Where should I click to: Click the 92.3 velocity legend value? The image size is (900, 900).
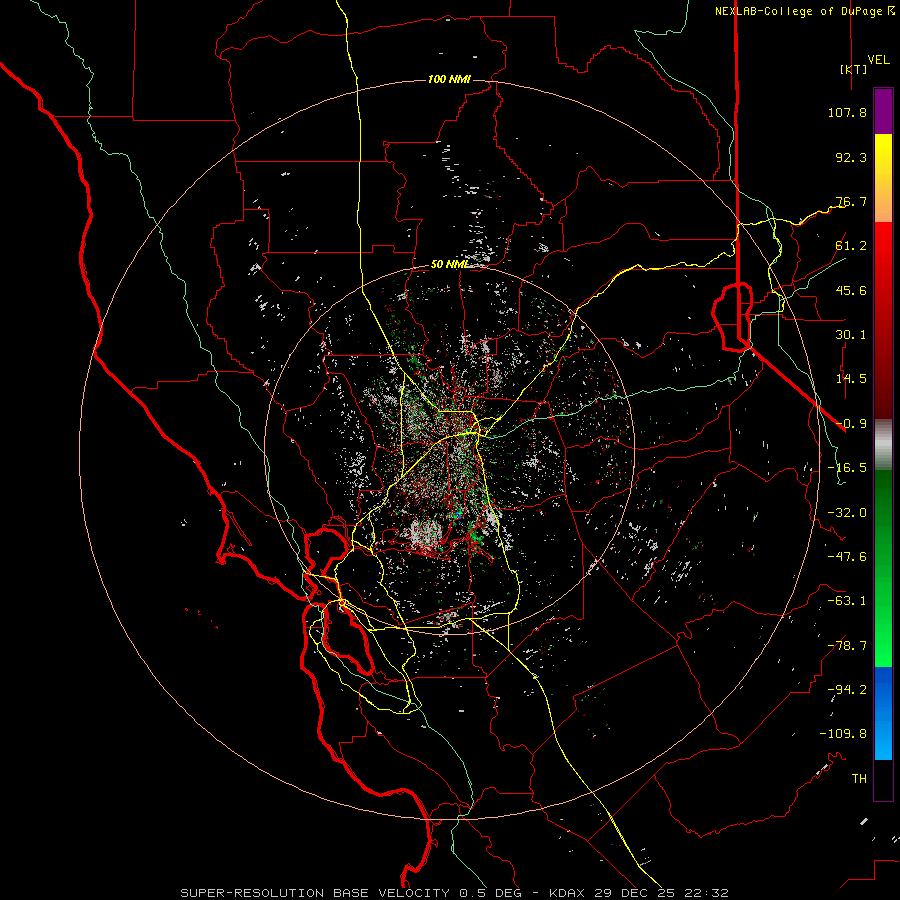(x=851, y=157)
